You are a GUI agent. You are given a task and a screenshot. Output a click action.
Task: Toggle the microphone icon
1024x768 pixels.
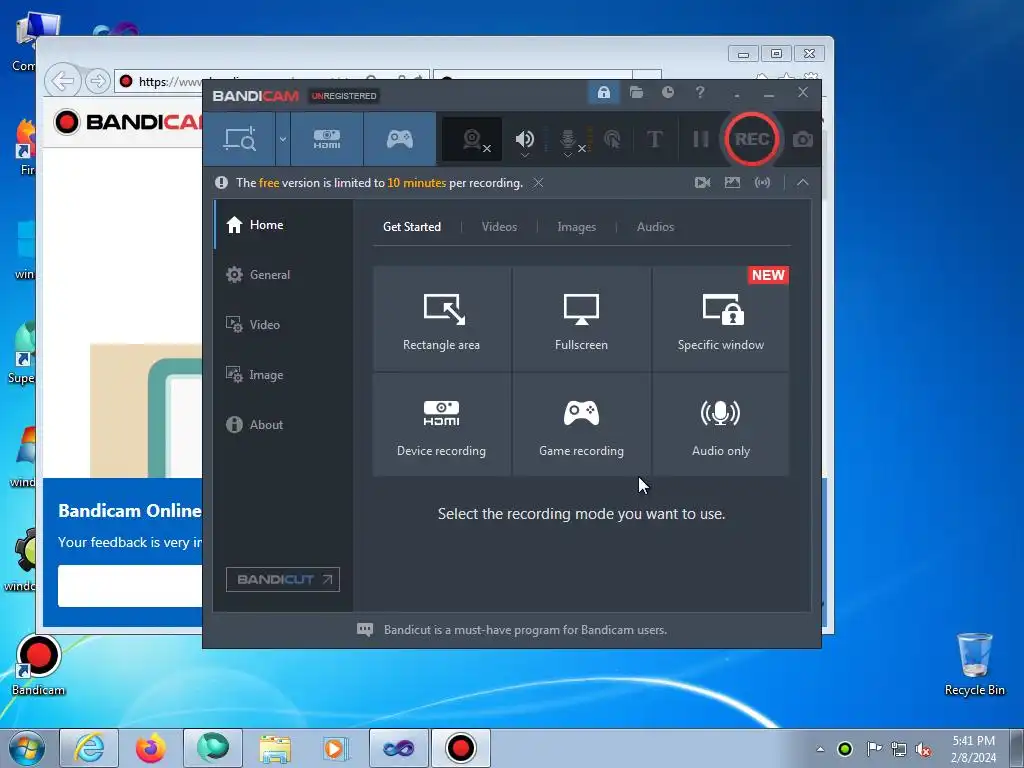click(568, 138)
